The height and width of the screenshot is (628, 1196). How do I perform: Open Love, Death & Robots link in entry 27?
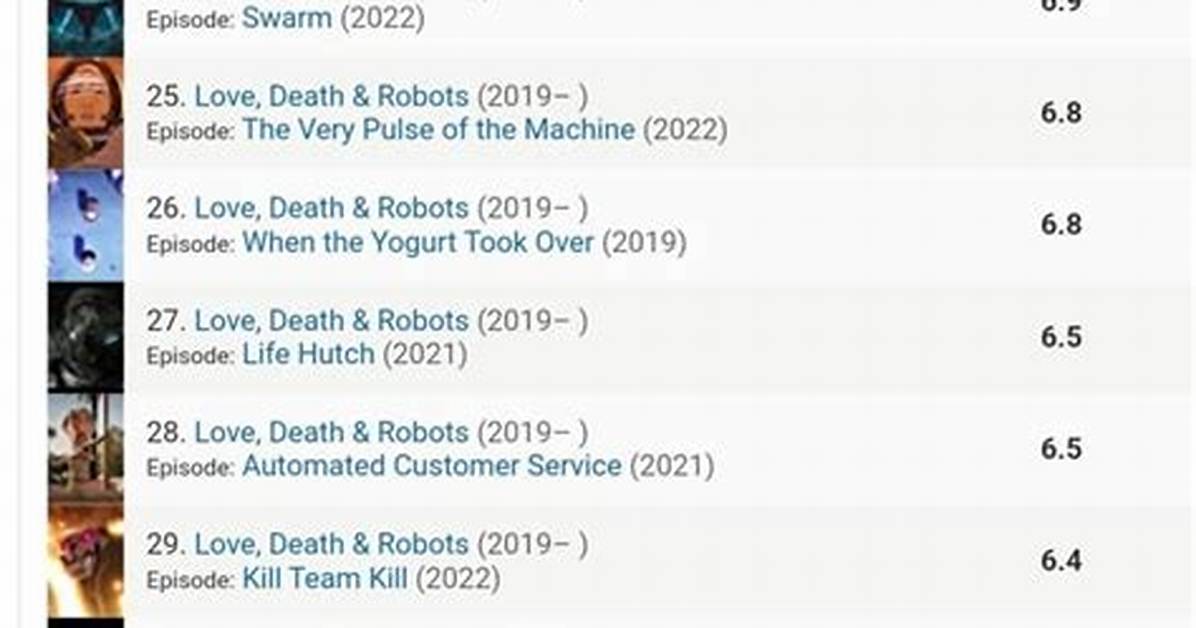(332, 320)
